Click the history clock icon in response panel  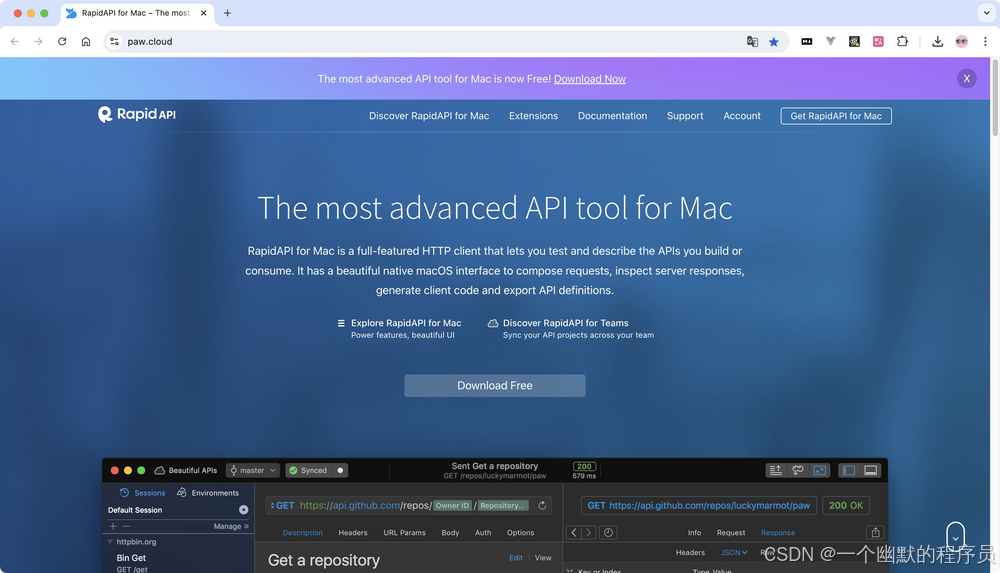coord(608,532)
